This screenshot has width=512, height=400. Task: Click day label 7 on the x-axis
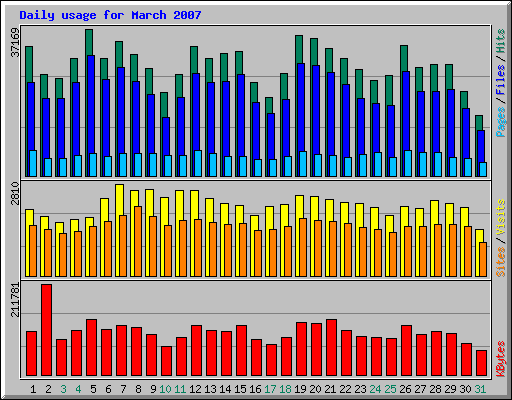pyautogui.click(x=123, y=389)
